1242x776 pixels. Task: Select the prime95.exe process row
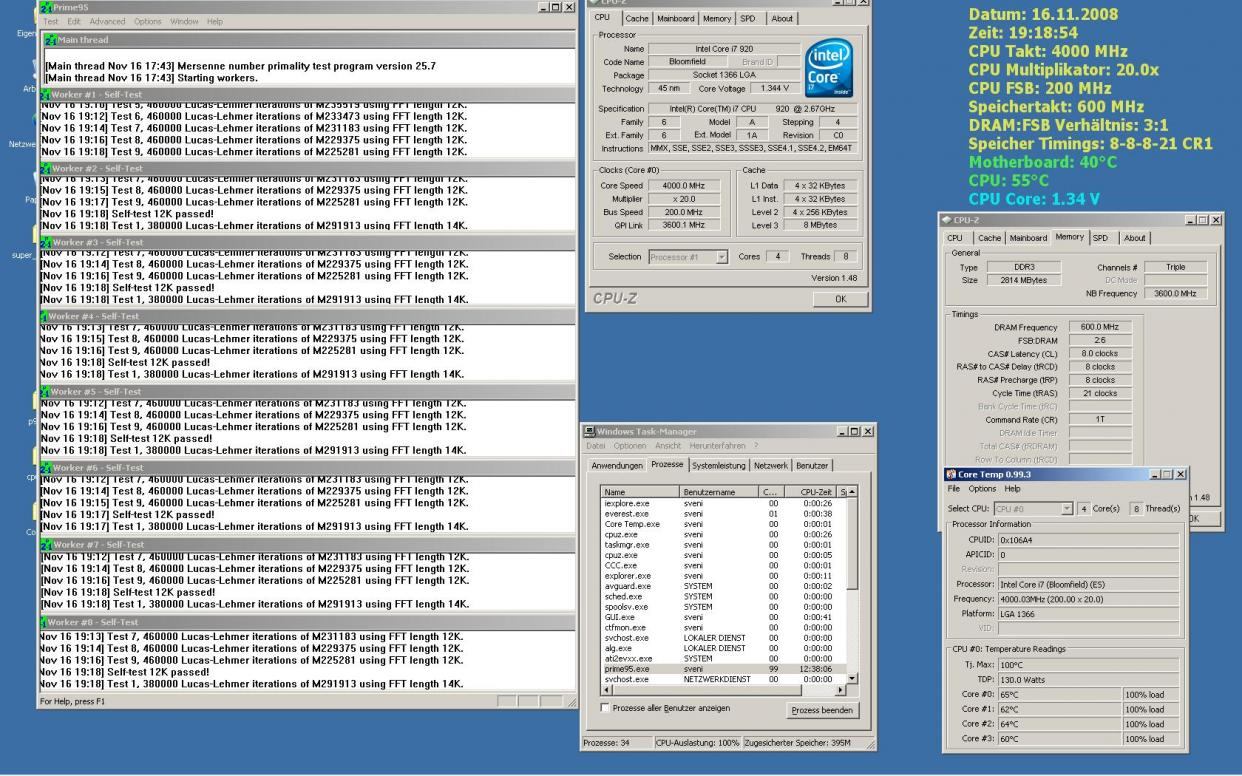(723, 669)
